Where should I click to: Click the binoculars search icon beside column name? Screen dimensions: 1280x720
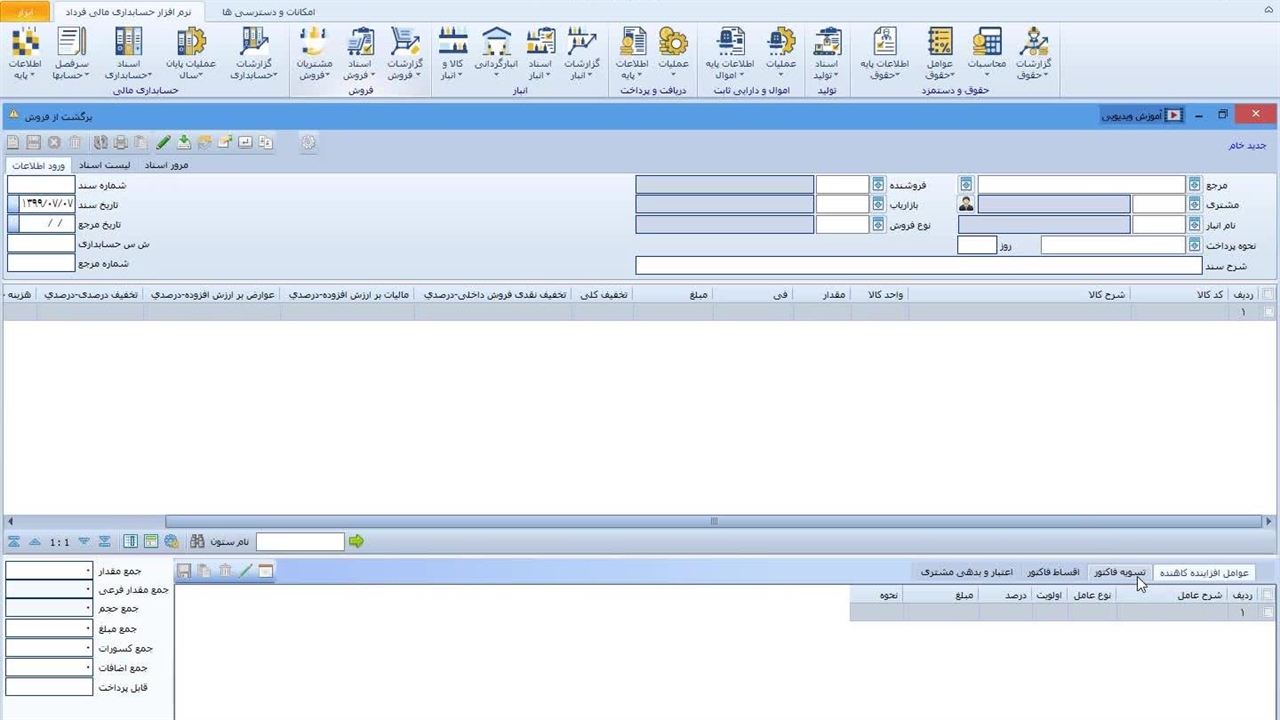(197, 542)
